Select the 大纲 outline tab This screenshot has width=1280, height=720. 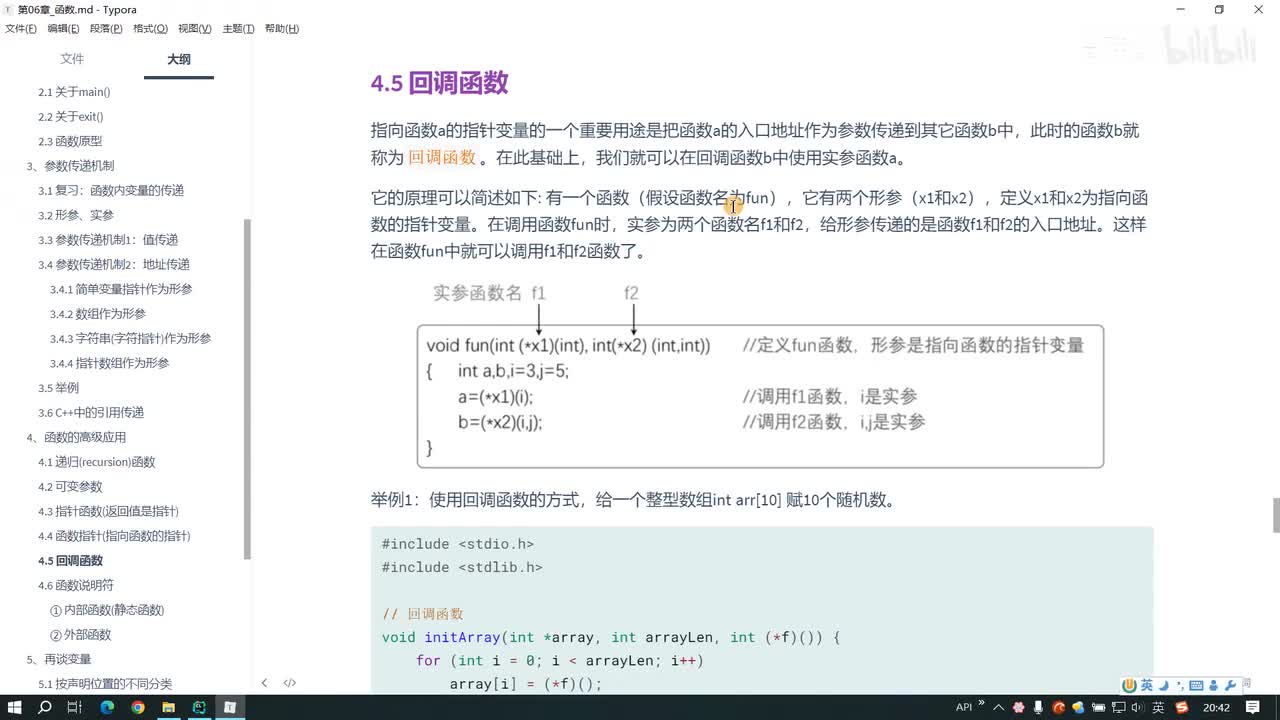click(179, 59)
